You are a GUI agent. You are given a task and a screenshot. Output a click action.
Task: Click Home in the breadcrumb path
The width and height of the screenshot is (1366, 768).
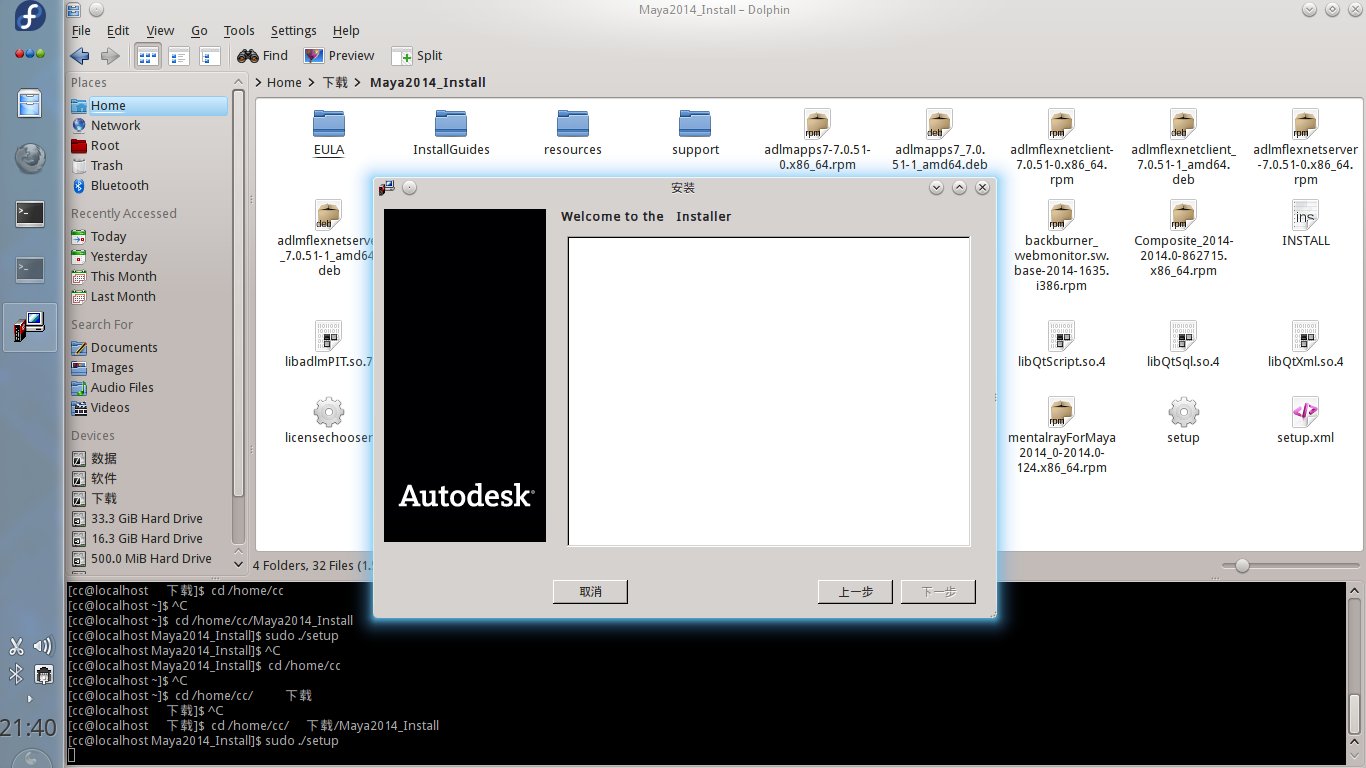click(x=284, y=82)
